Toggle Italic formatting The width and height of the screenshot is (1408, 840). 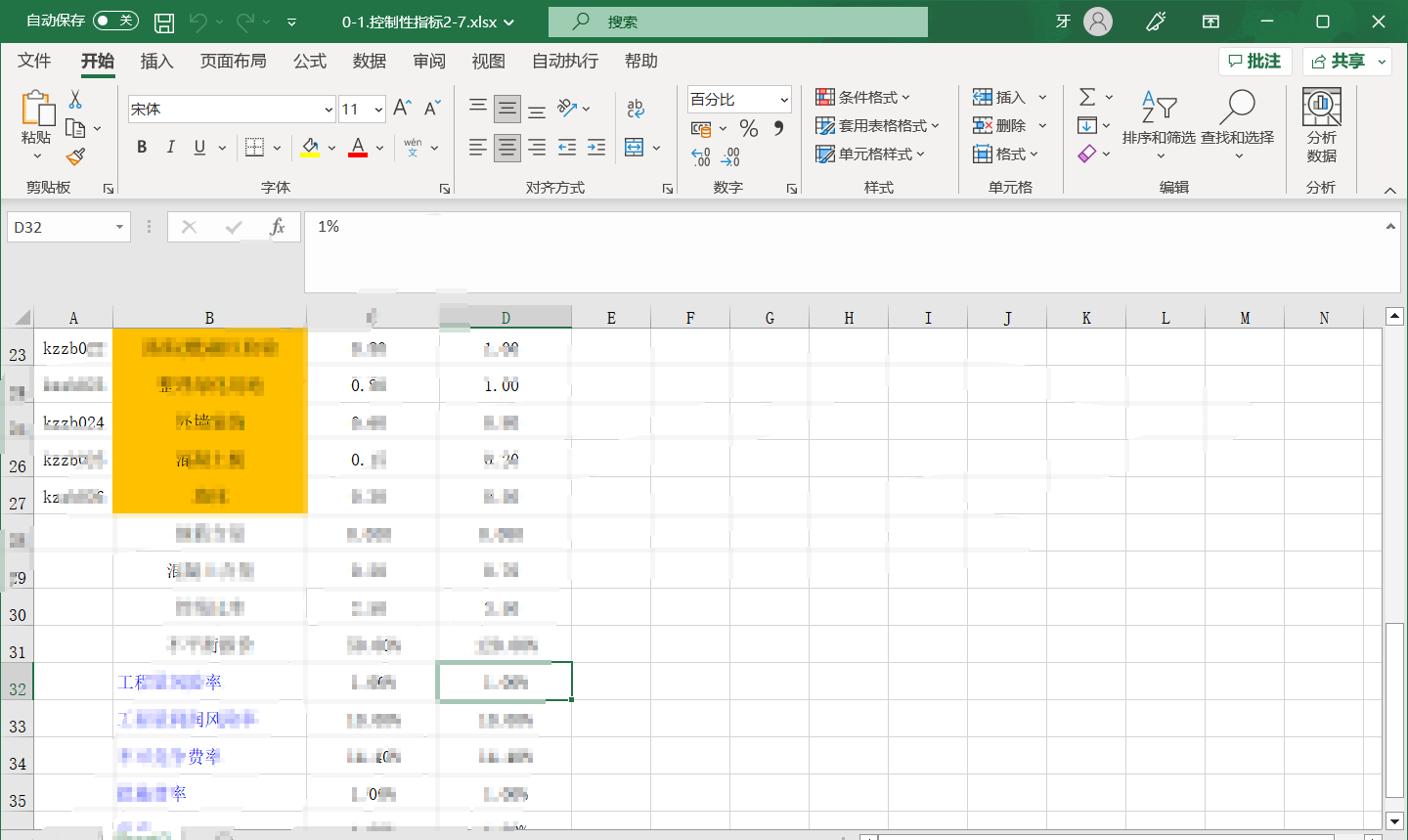[171, 148]
